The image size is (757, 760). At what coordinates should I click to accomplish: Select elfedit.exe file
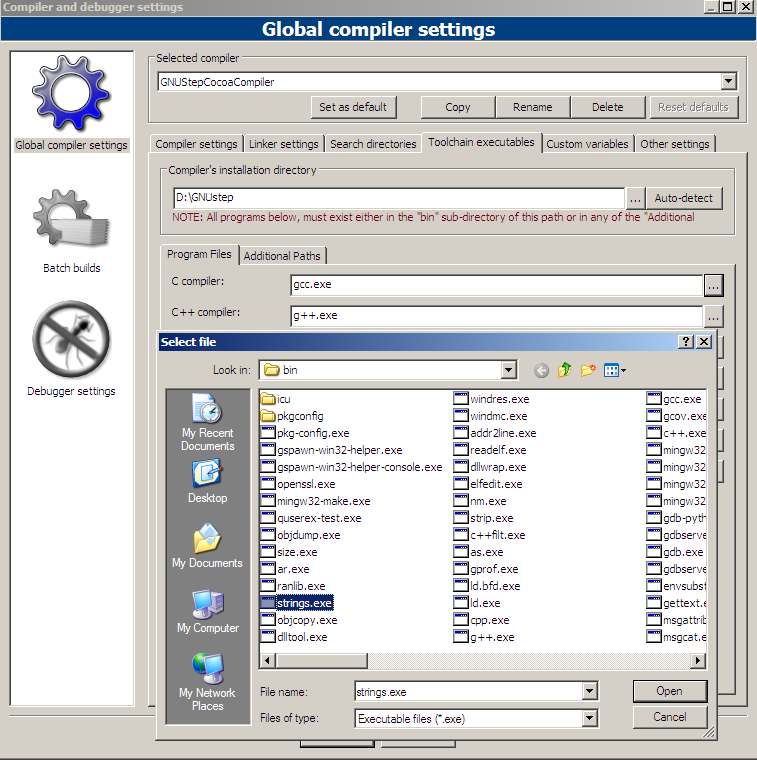click(x=488, y=484)
